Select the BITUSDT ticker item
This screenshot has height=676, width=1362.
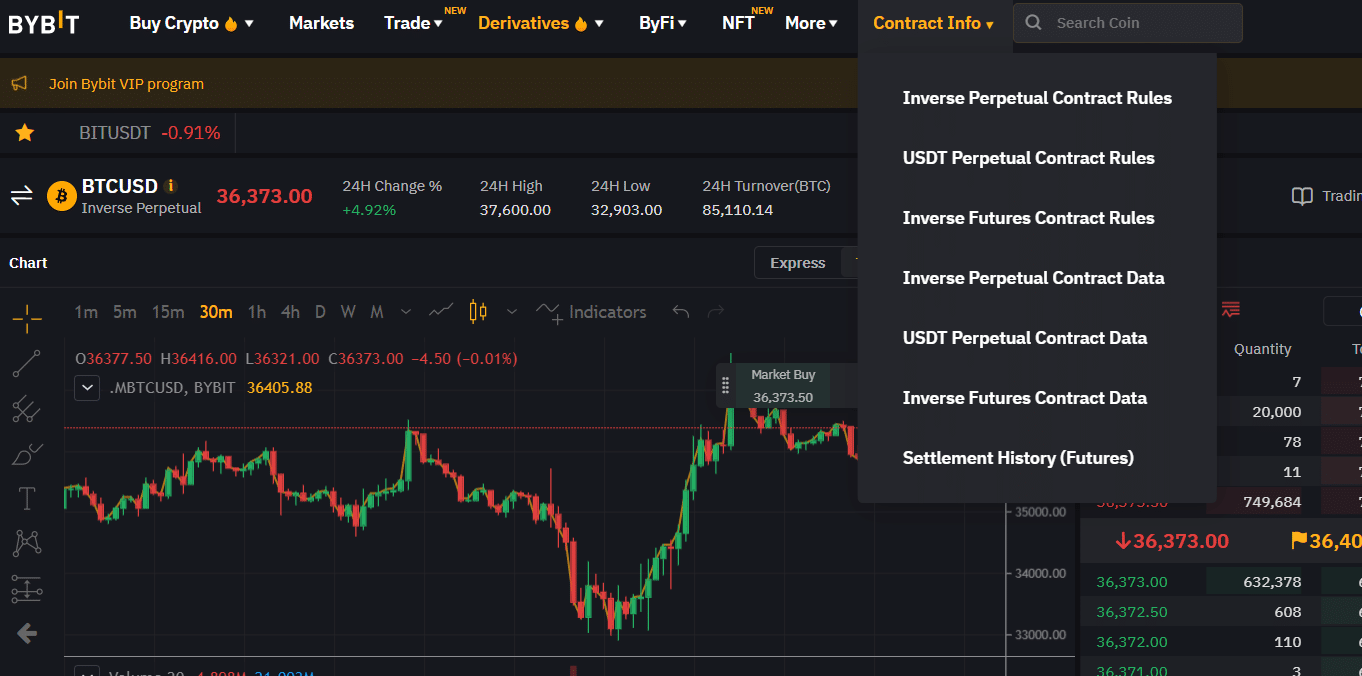pos(150,133)
